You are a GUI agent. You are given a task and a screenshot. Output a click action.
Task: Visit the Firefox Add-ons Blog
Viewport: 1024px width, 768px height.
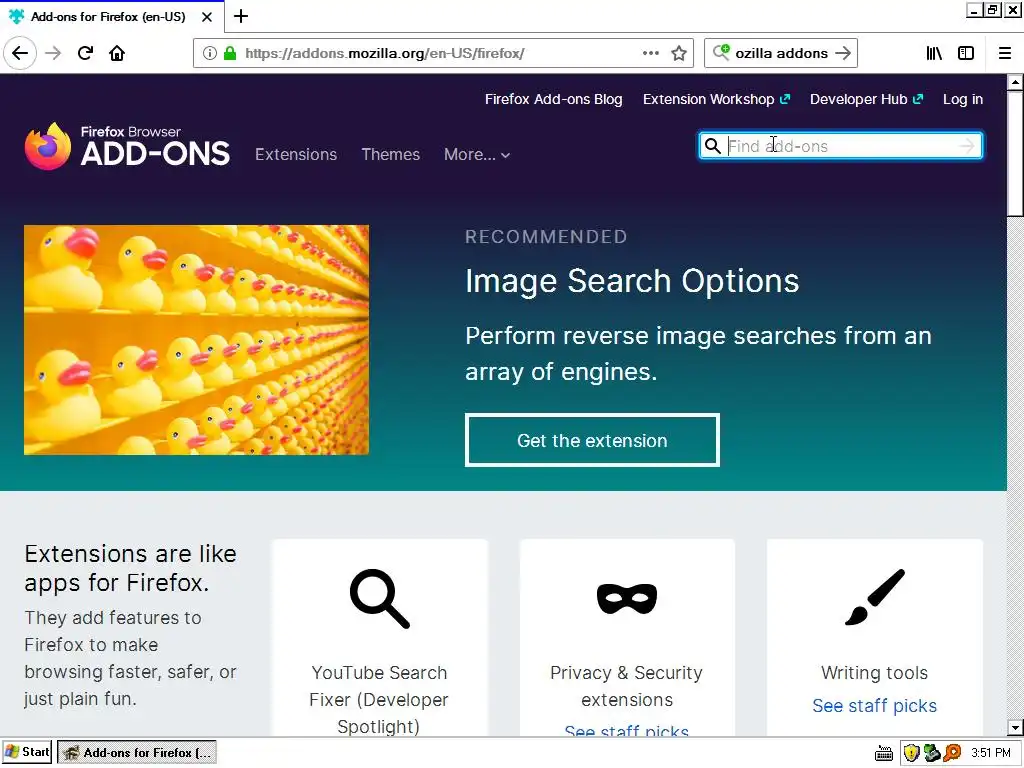click(553, 99)
